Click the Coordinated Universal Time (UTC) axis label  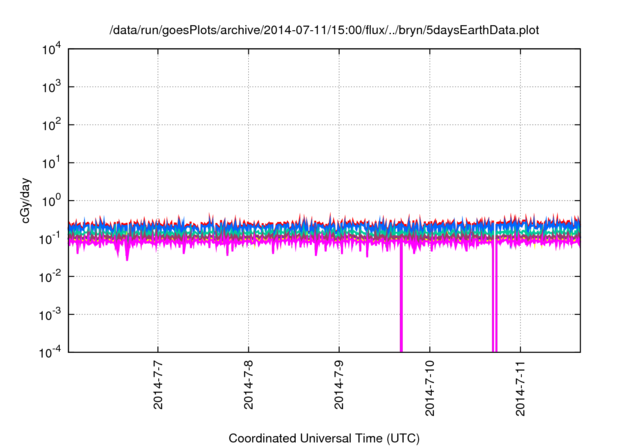tap(324, 438)
